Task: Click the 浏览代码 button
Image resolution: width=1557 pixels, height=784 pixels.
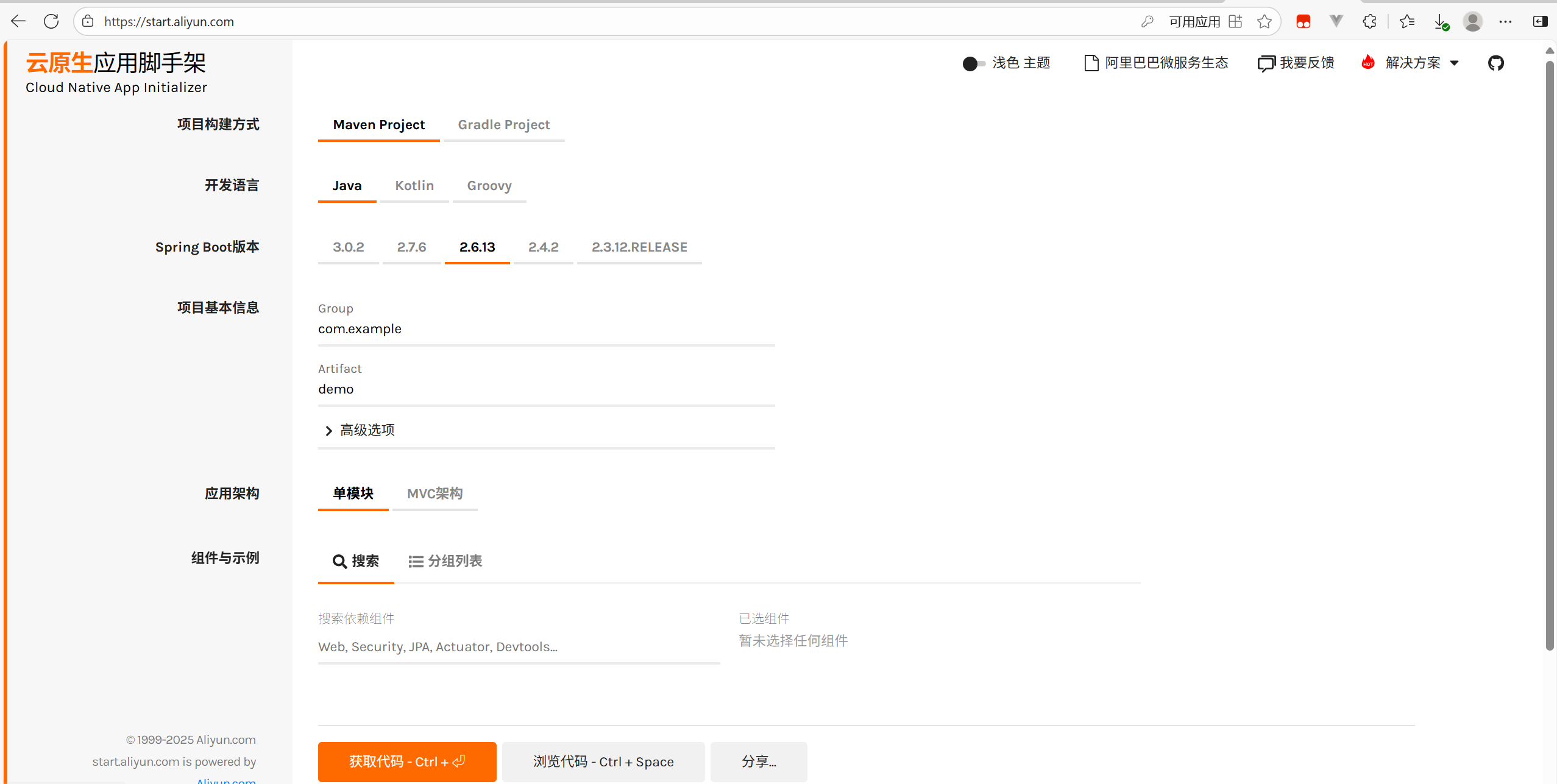Action: 603,762
